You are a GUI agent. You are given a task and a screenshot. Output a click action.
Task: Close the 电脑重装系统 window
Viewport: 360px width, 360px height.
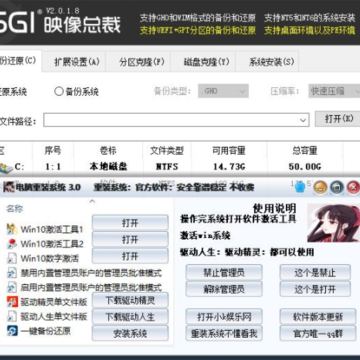coord(353,188)
